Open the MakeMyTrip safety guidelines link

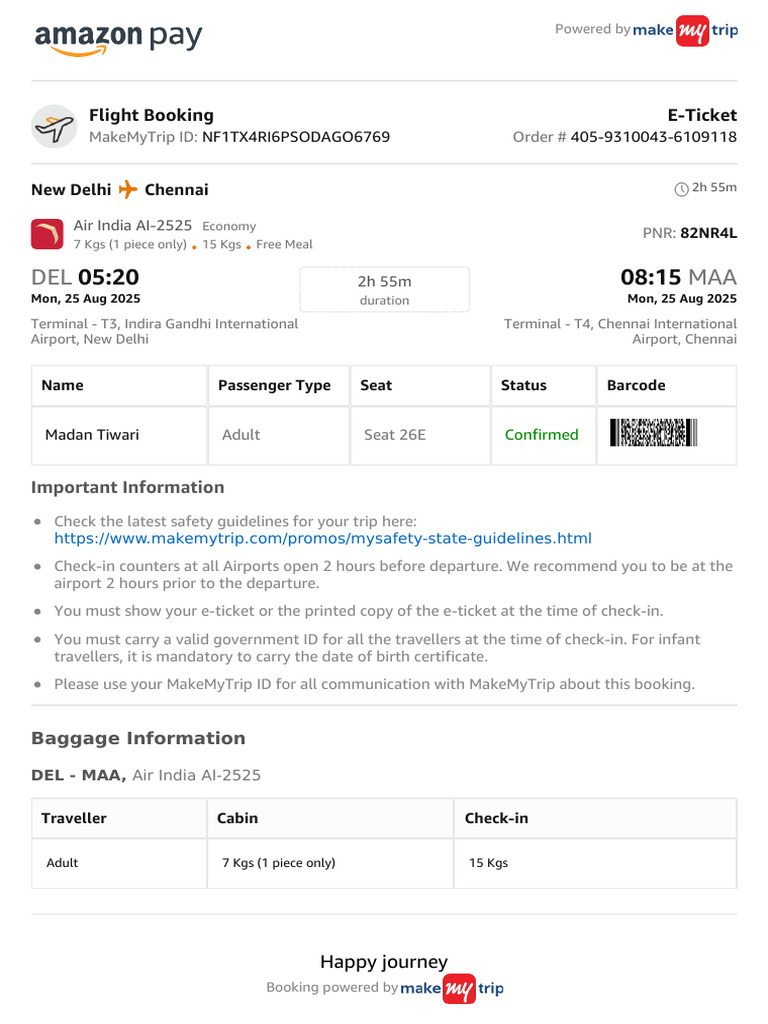323,538
